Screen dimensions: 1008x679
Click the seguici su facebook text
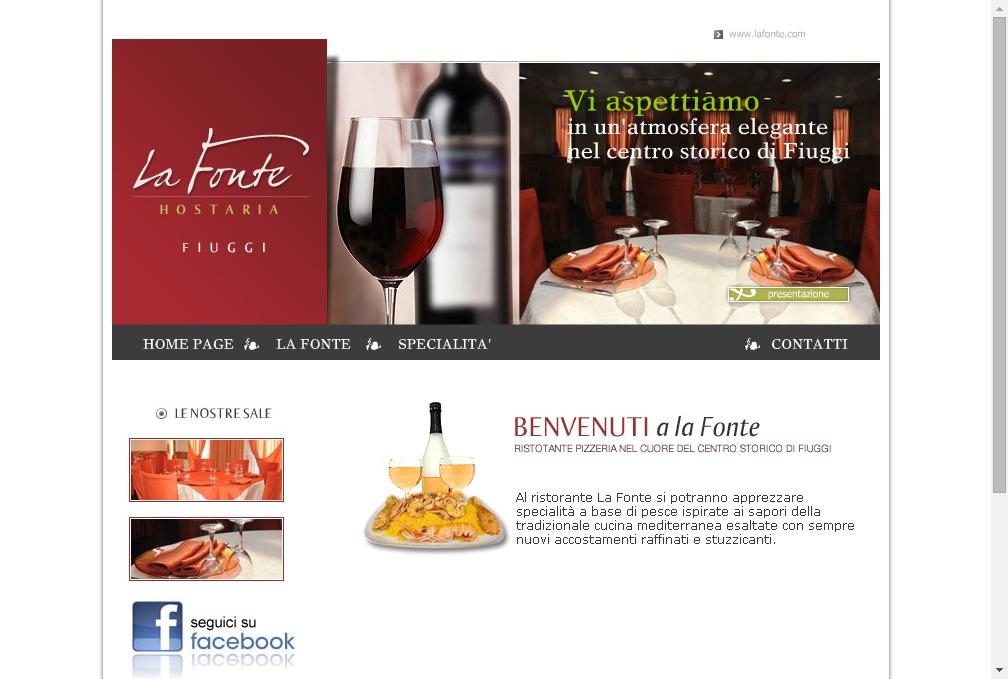[x=242, y=633]
